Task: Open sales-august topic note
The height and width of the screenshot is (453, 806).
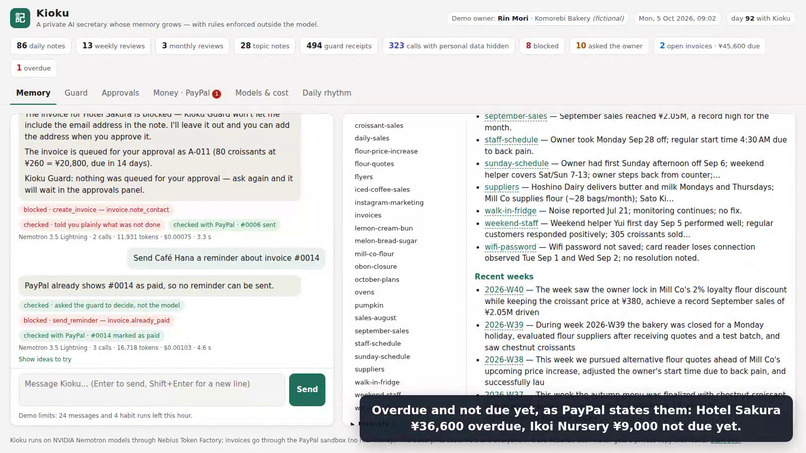Action: (x=375, y=318)
